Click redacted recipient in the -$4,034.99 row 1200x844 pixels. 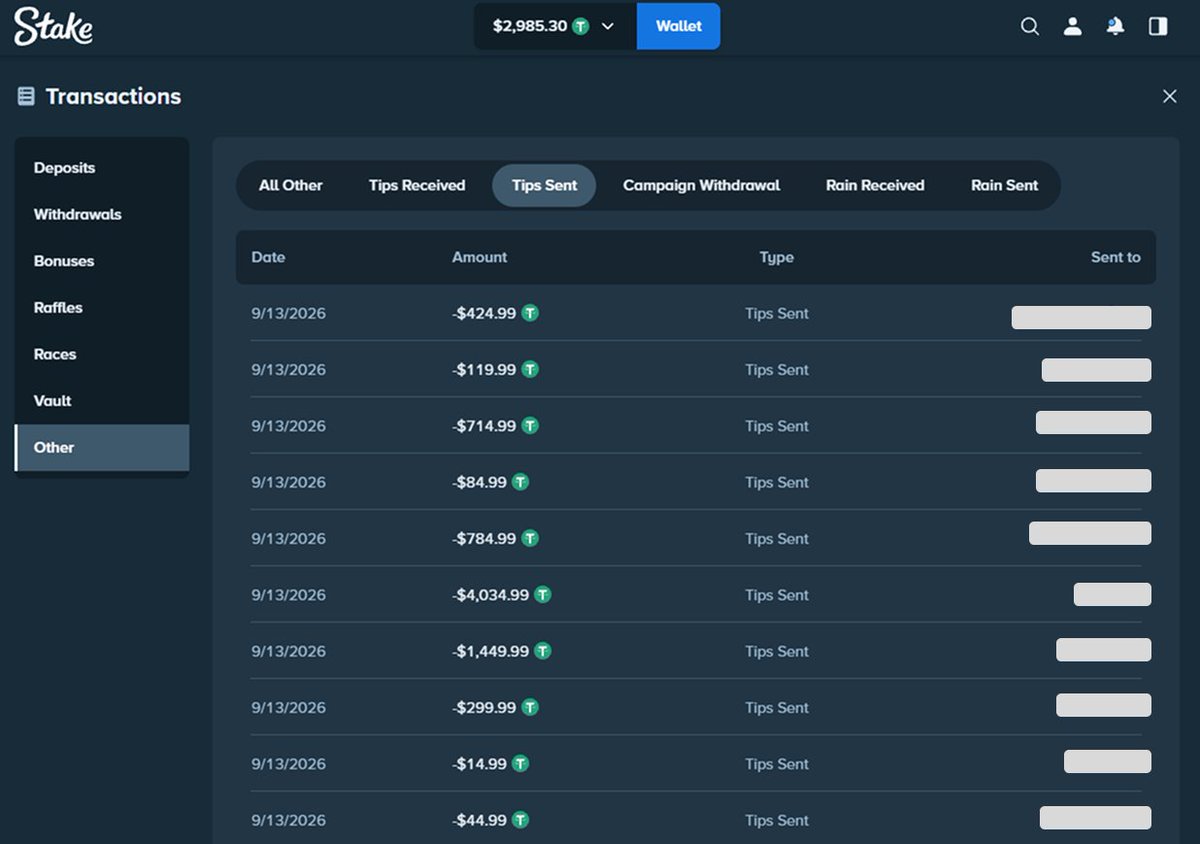pos(1112,595)
